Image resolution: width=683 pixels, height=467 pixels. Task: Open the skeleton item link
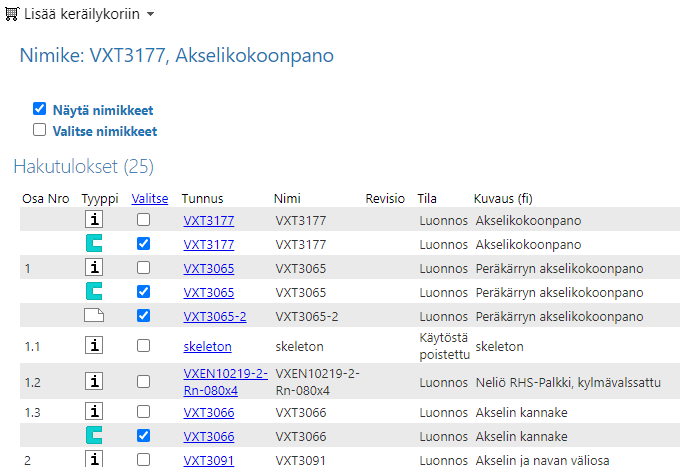click(x=207, y=347)
